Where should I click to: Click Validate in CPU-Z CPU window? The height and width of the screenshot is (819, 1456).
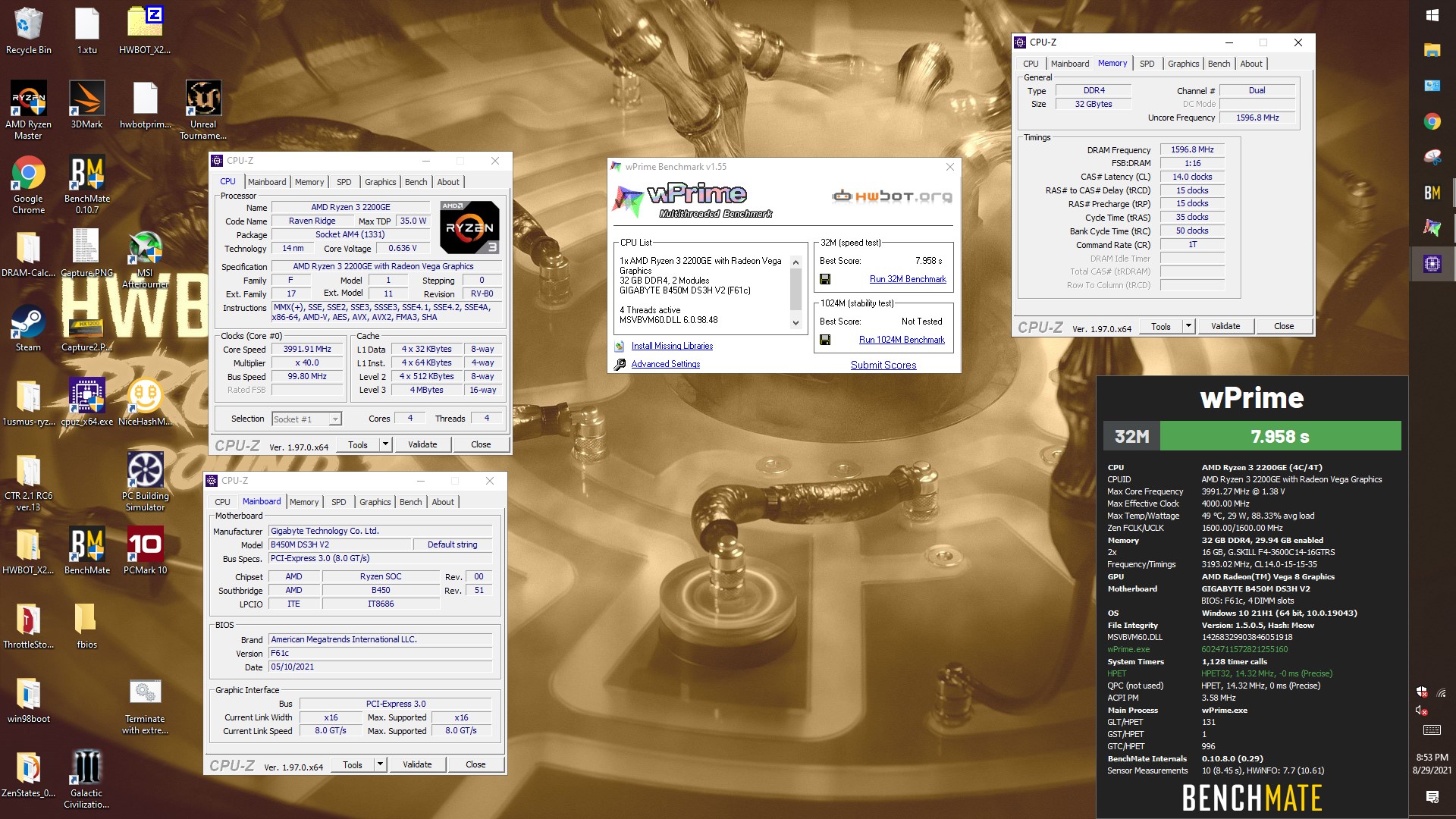(x=422, y=444)
